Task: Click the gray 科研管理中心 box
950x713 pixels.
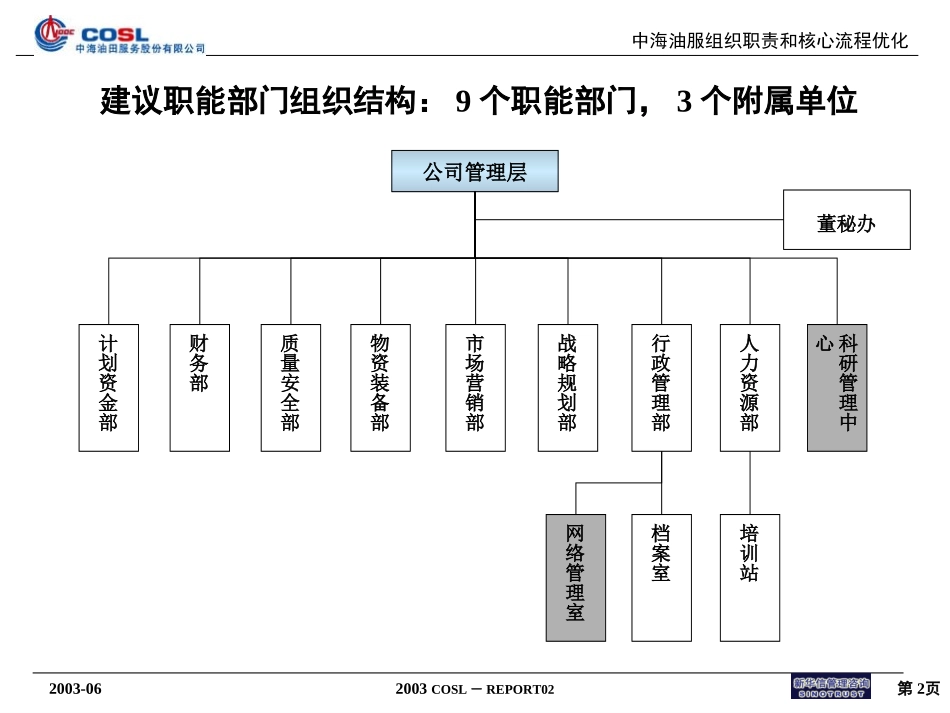Action: (x=837, y=388)
